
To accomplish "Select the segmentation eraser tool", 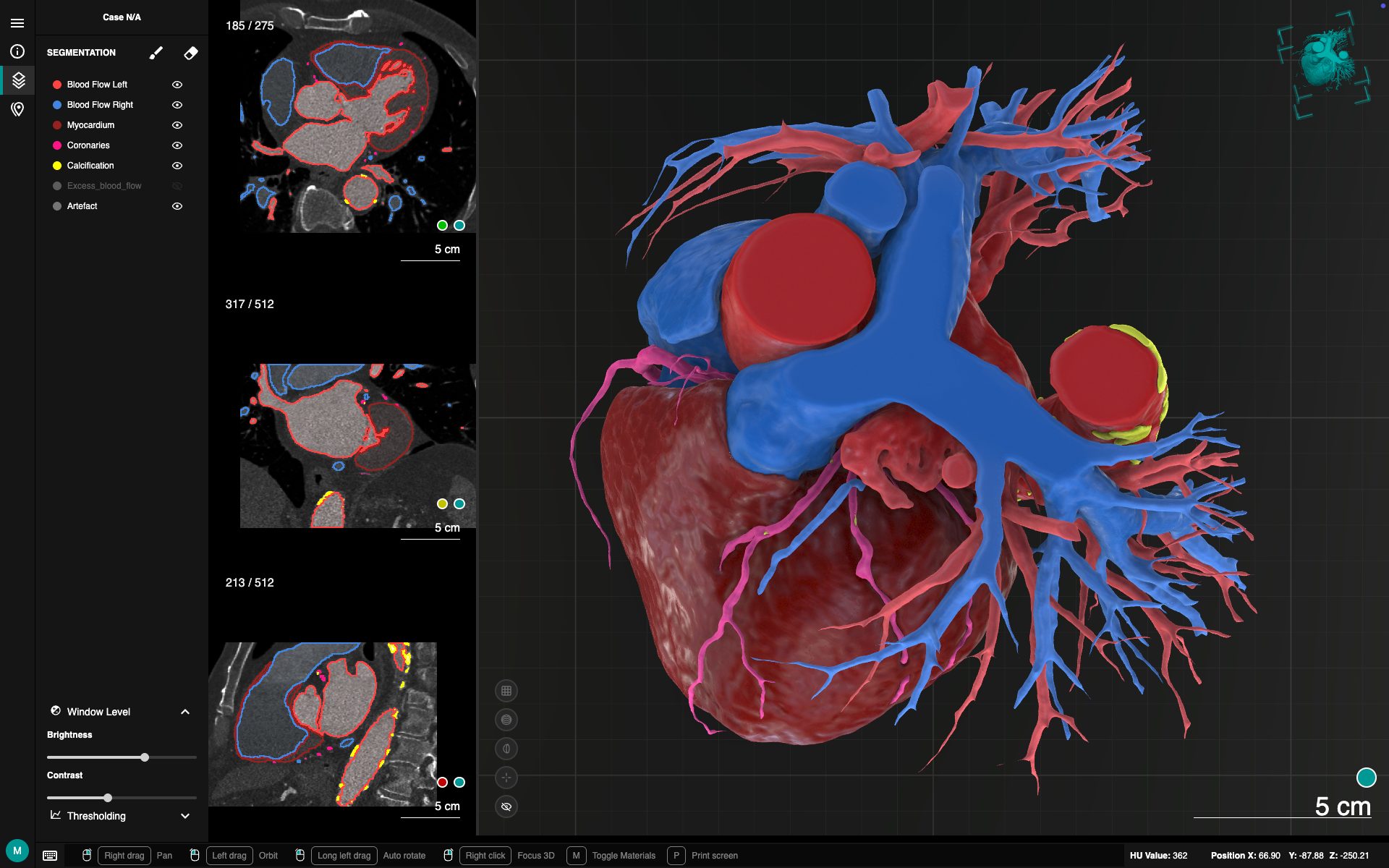I will tap(190, 53).
